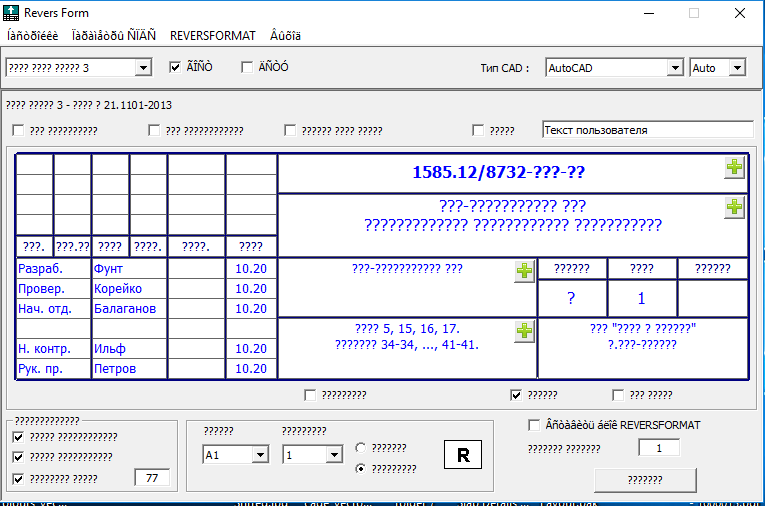Click the wide button at bottom right
This screenshot has width=765, height=506.
pyautogui.click(x=644, y=480)
